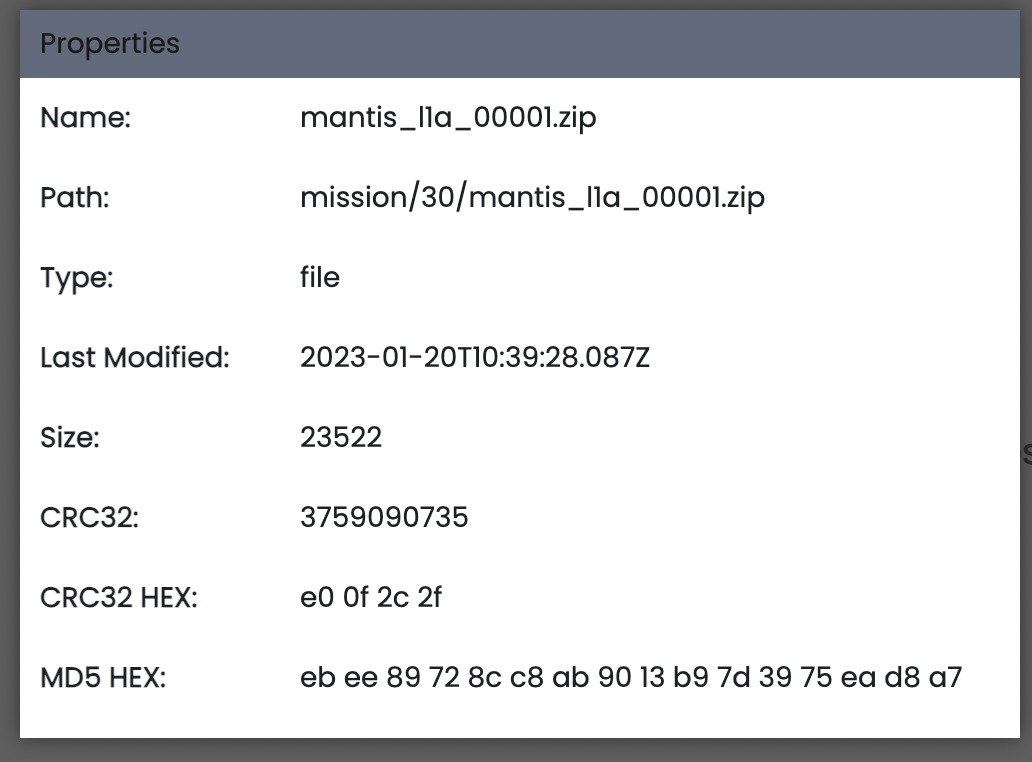Select the CRC32 value 3759090735
Screen dimensions: 1032x762
384,517
